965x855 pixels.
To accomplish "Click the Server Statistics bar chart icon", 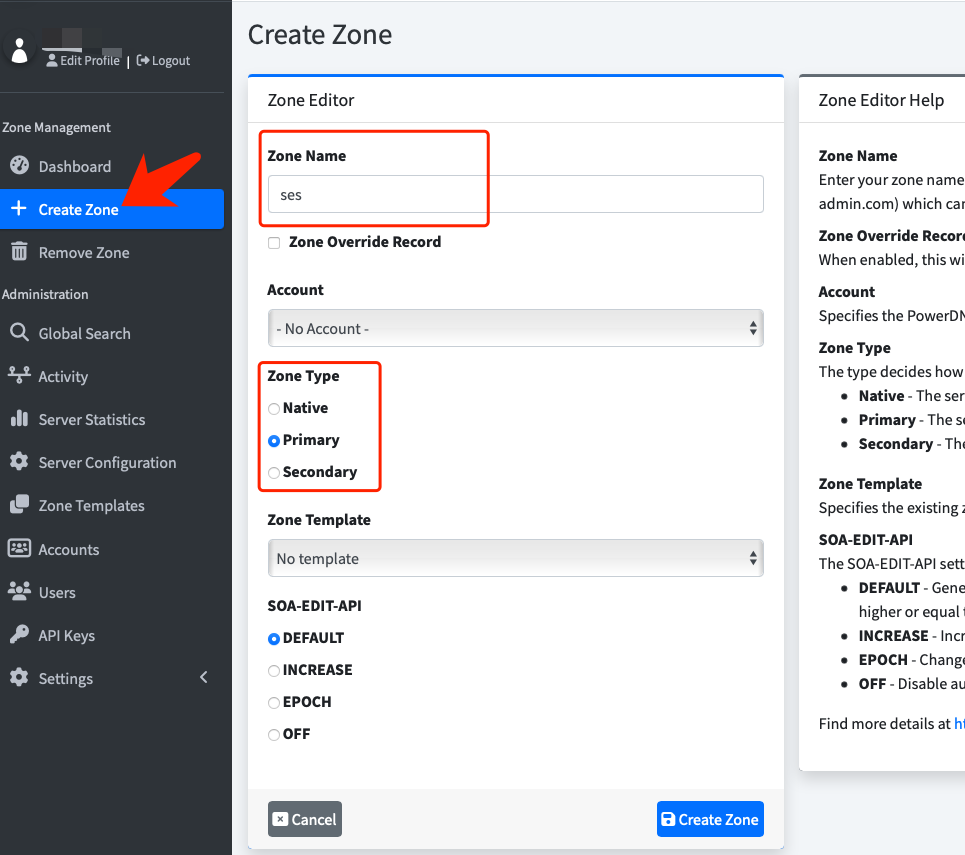I will point(19,419).
